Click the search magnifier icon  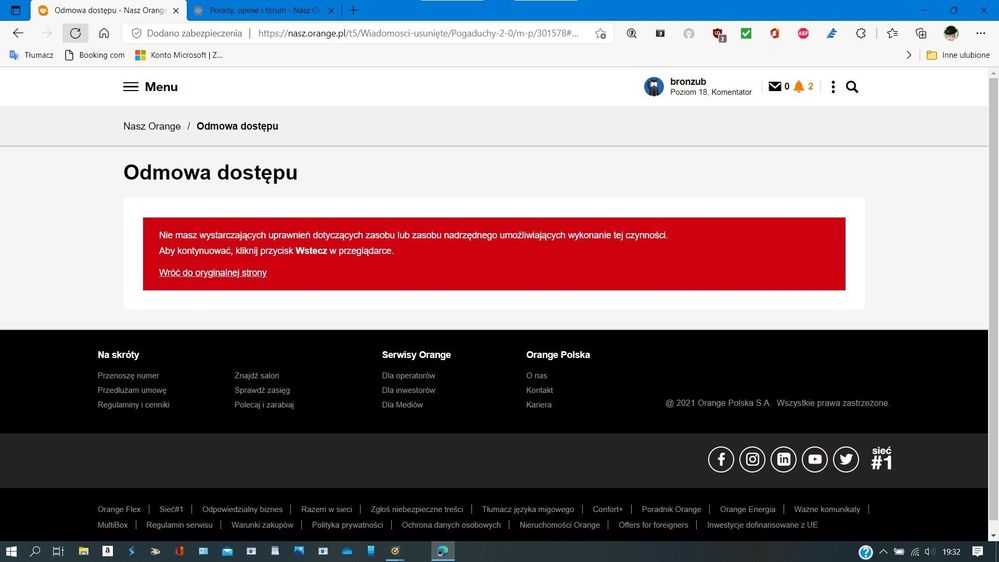coord(852,87)
